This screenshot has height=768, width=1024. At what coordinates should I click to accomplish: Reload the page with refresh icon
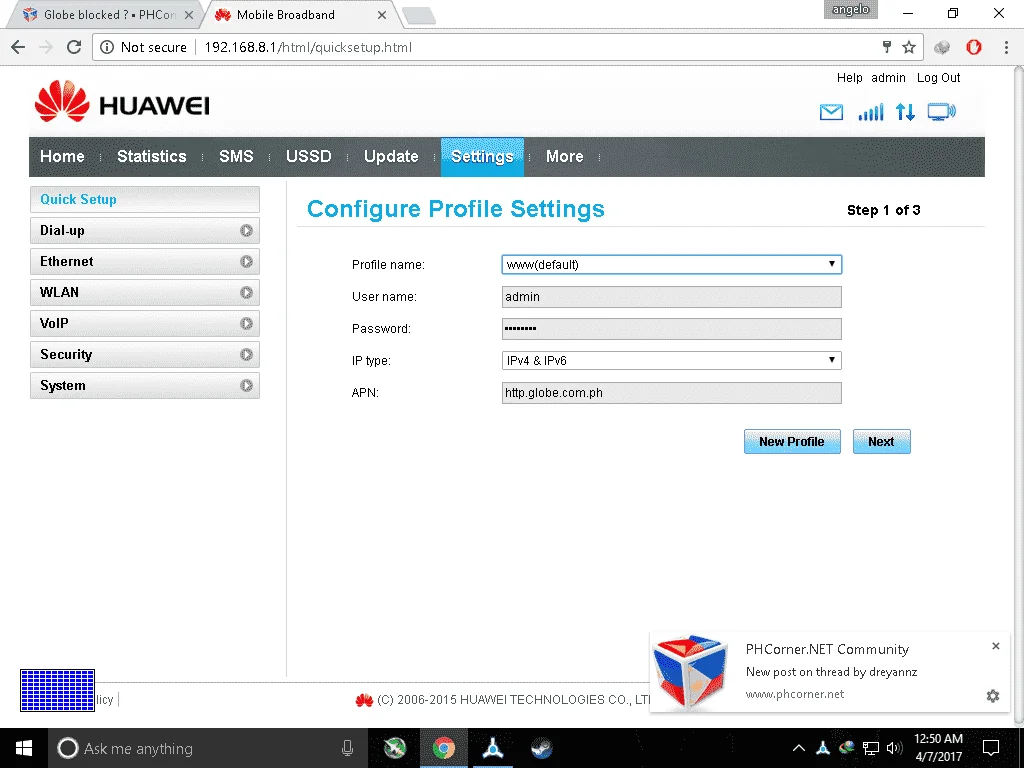pyautogui.click(x=74, y=47)
